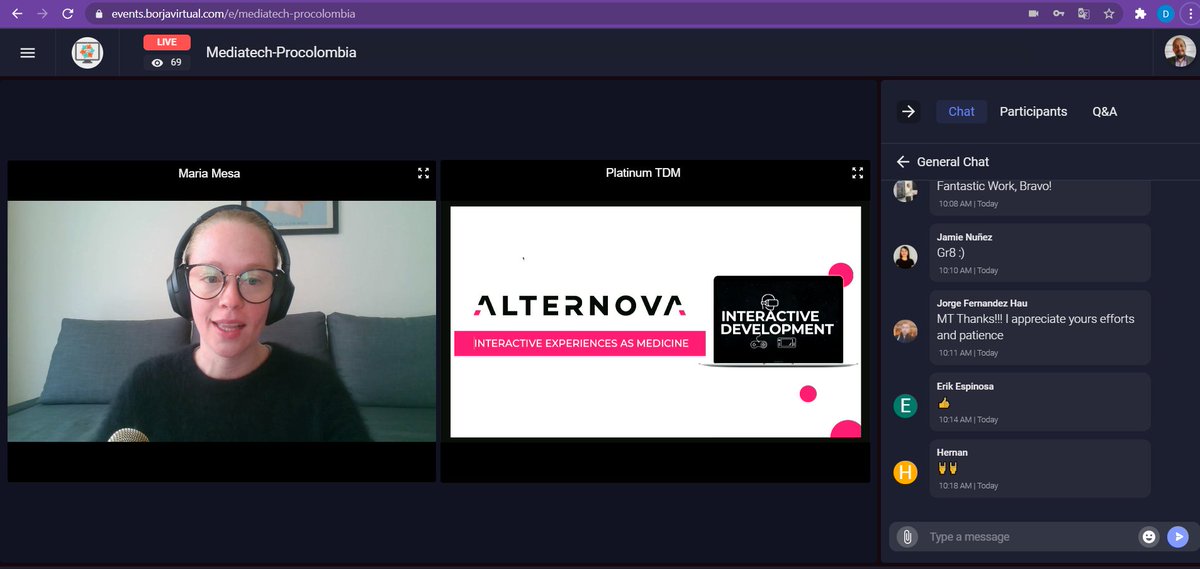Click Jorge Fernandez Hau's avatar

click(905, 331)
